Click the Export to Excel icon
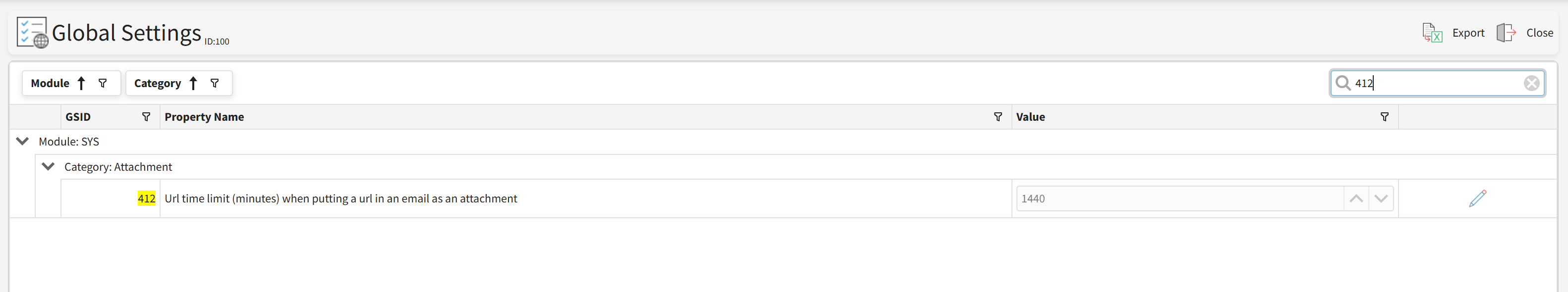 point(1432,33)
